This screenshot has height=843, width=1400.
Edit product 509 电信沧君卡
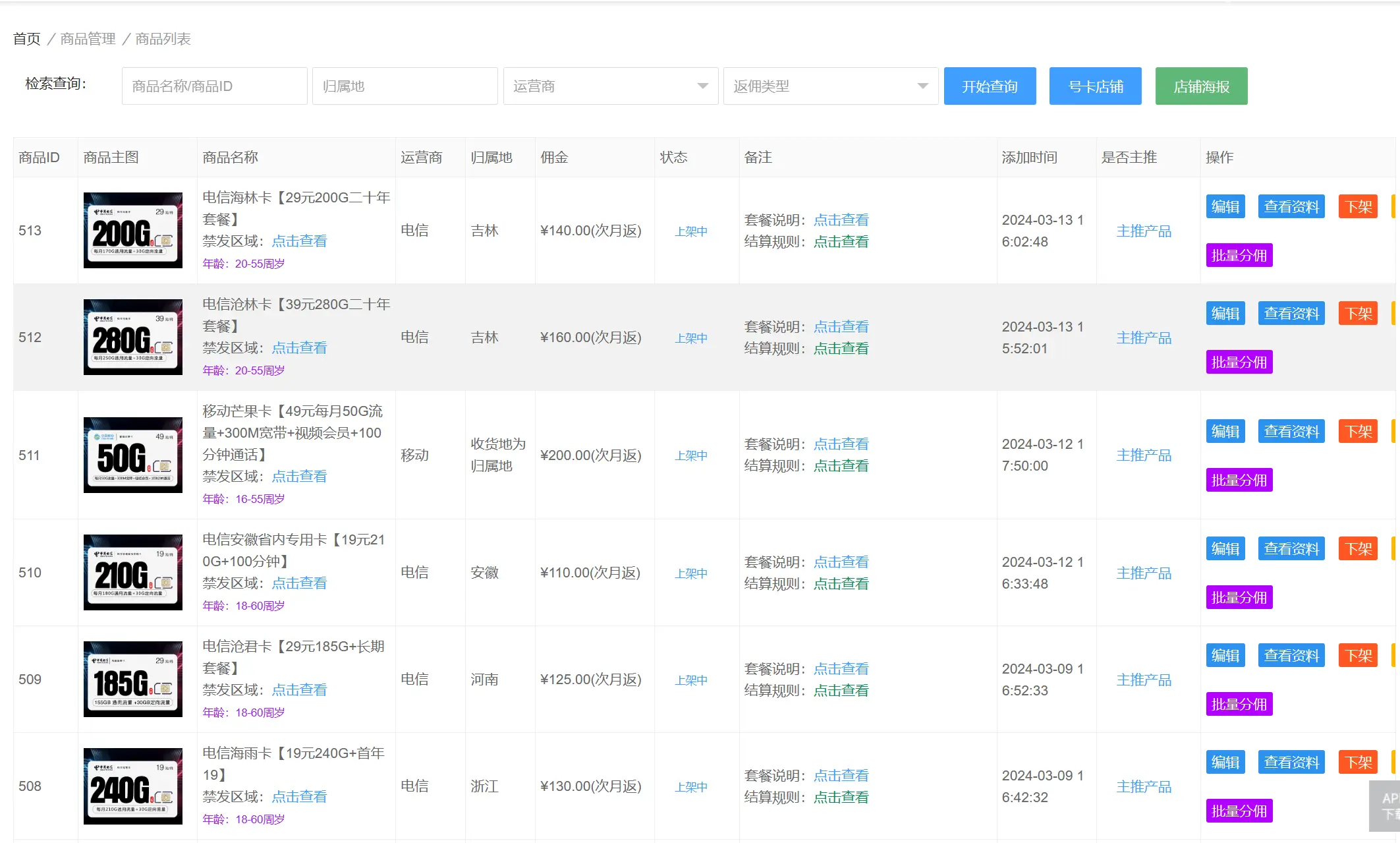tap(1225, 655)
